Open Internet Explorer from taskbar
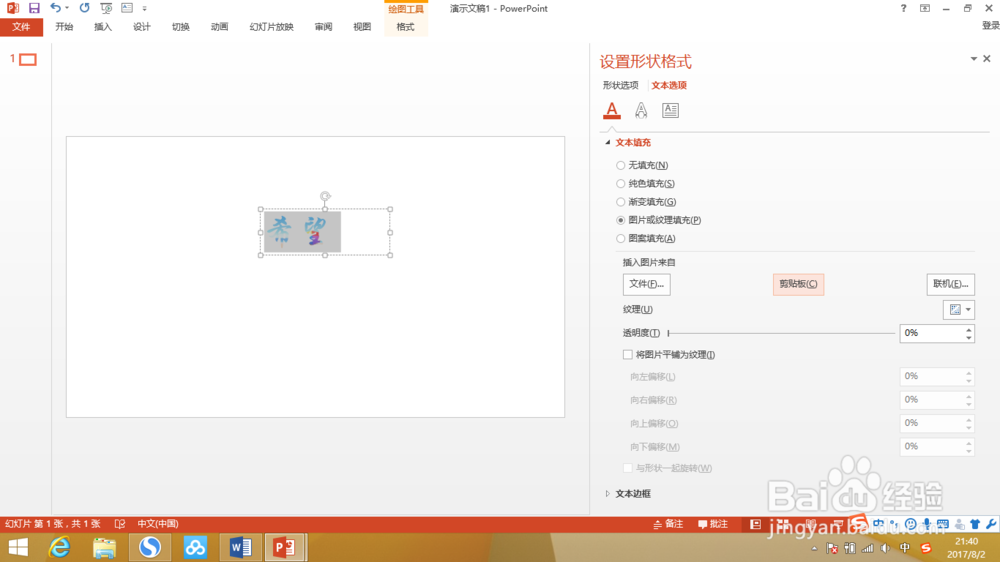 59,547
